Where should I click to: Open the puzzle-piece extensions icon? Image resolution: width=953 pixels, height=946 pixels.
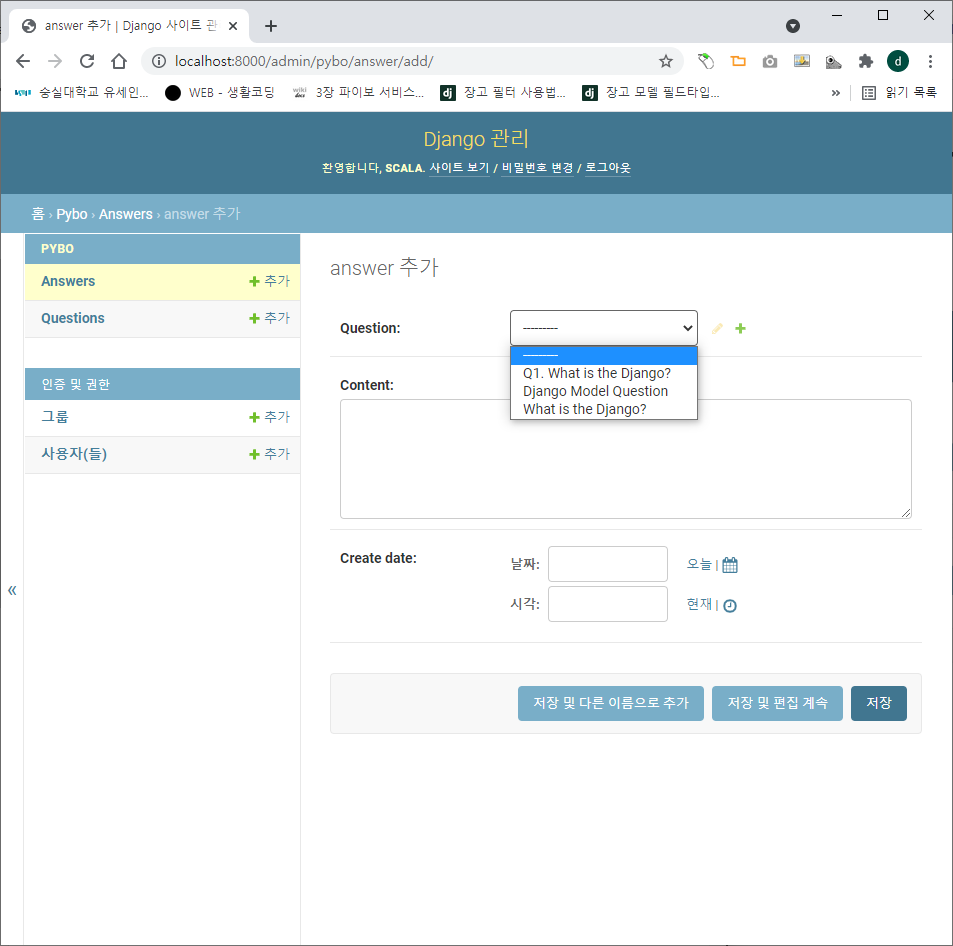click(865, 61)
